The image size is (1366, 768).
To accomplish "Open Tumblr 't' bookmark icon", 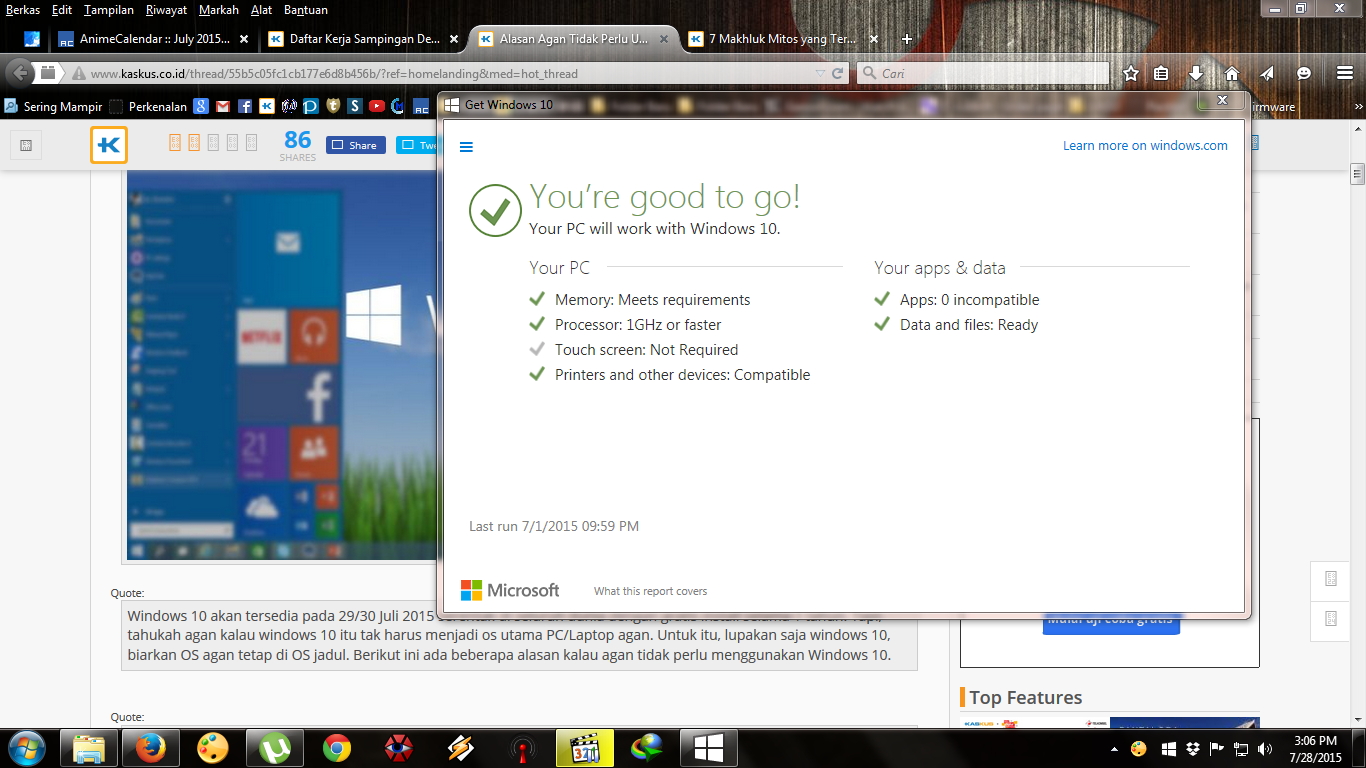I will click(333, 106).
